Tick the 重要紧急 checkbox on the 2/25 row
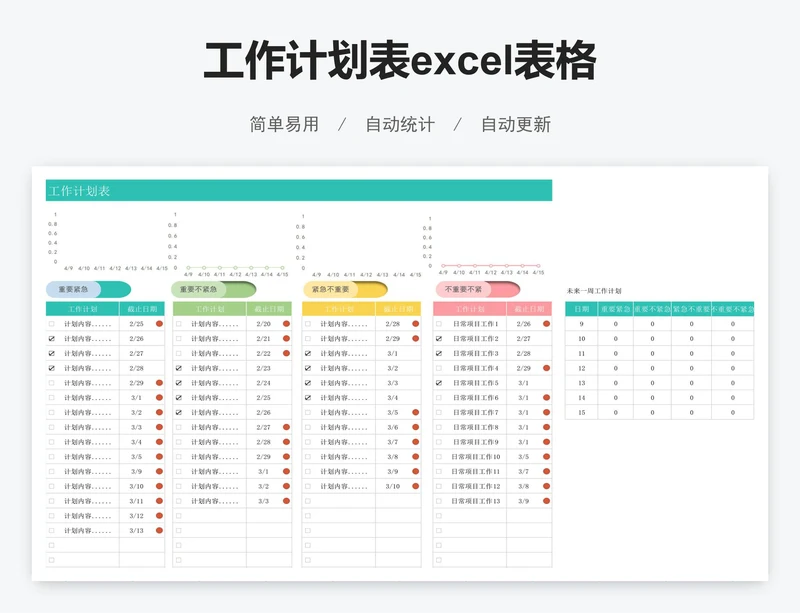 click(x=52, y=324)
